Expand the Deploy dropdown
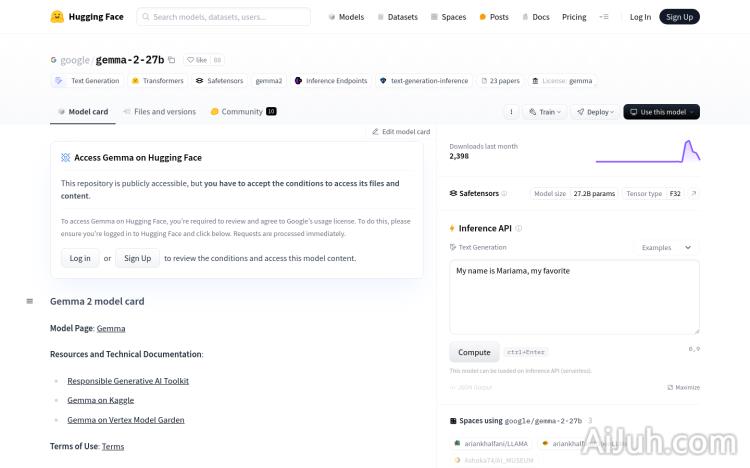This screenshot has width=750, height=468. pos(595,112)
